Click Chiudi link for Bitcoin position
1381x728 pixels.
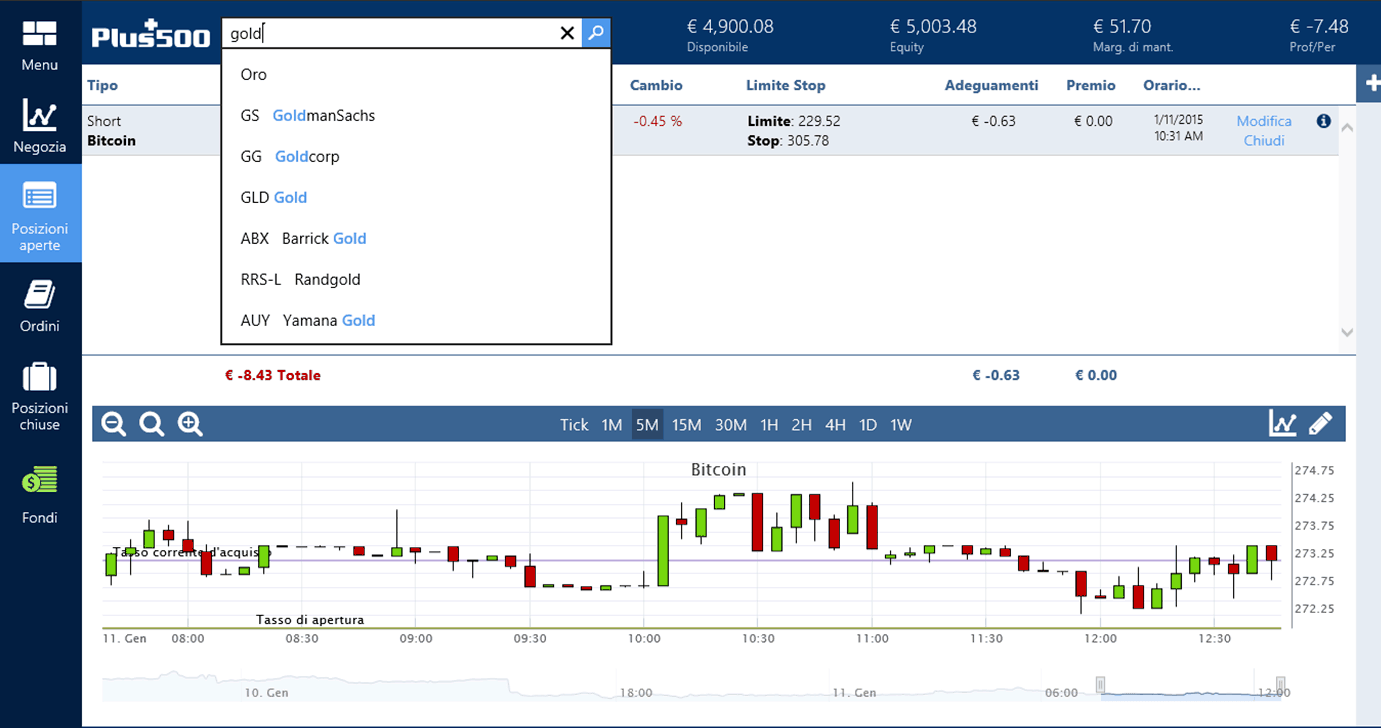(1264, 141)
